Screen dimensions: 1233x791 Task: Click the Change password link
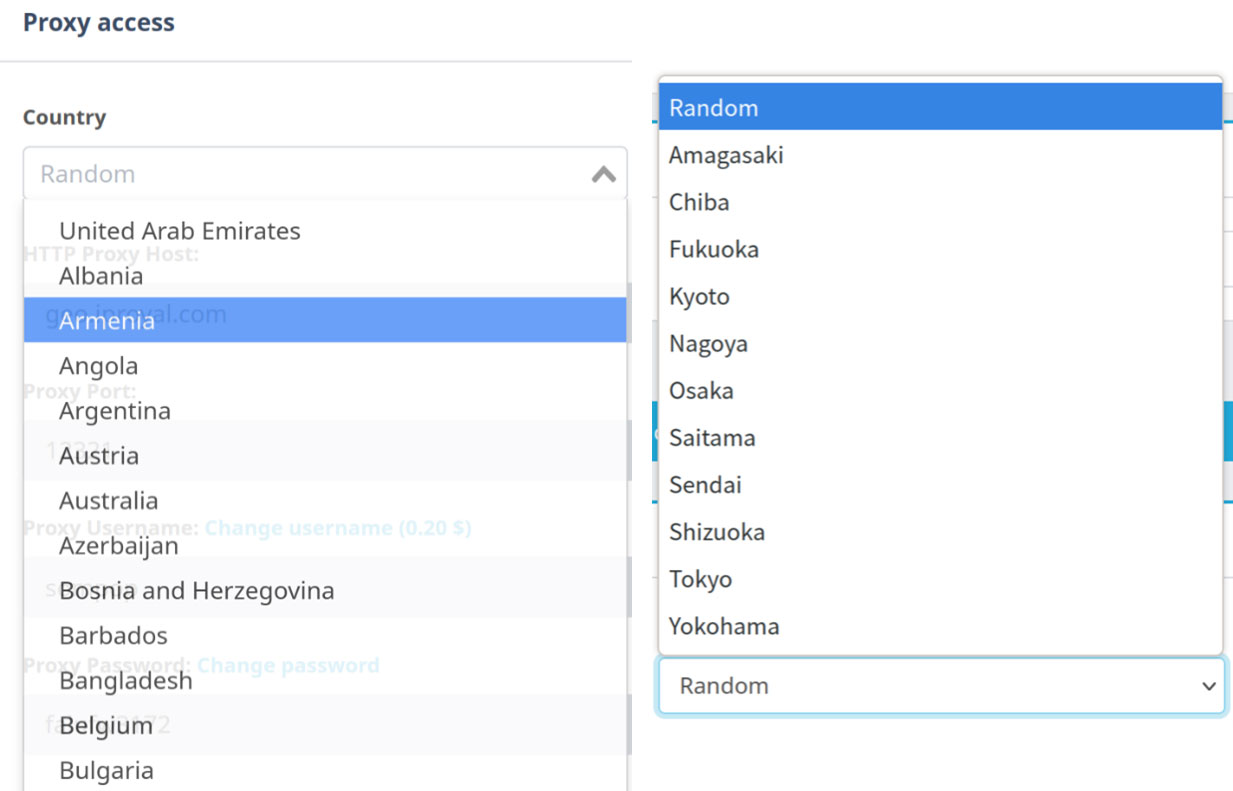pos(288,665)
